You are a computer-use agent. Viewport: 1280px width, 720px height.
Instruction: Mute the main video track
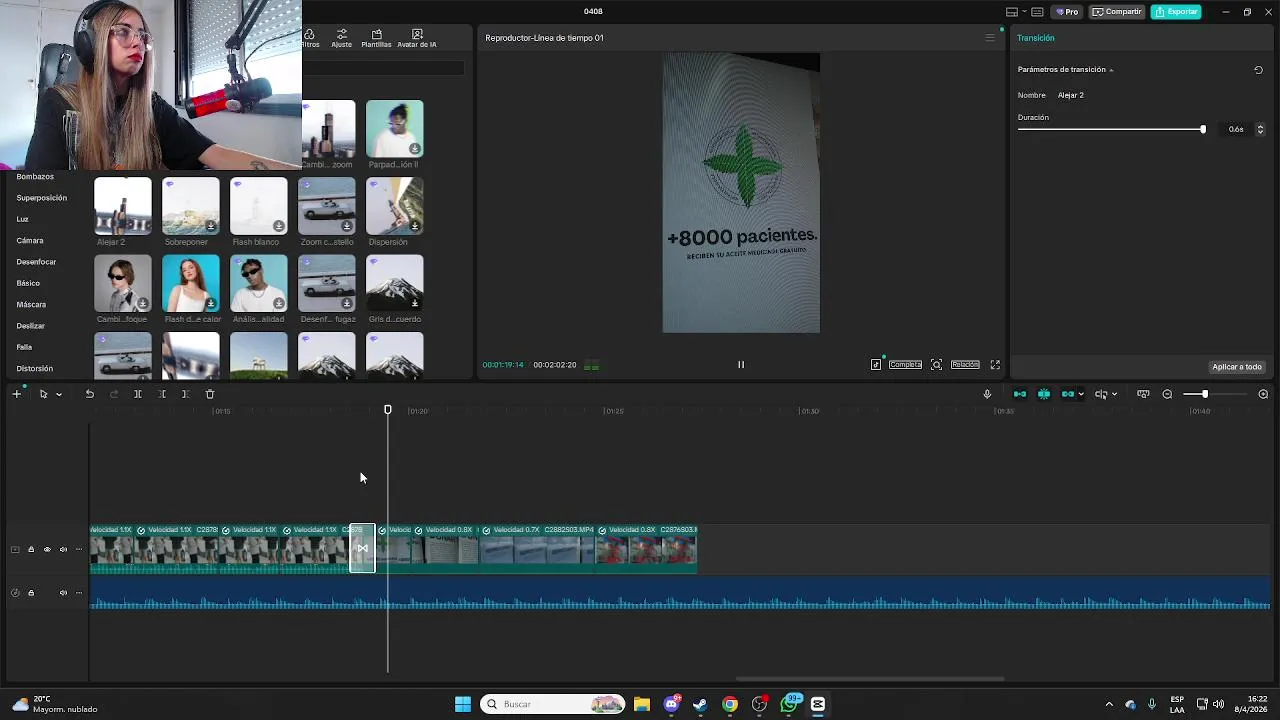coord(63,549)
